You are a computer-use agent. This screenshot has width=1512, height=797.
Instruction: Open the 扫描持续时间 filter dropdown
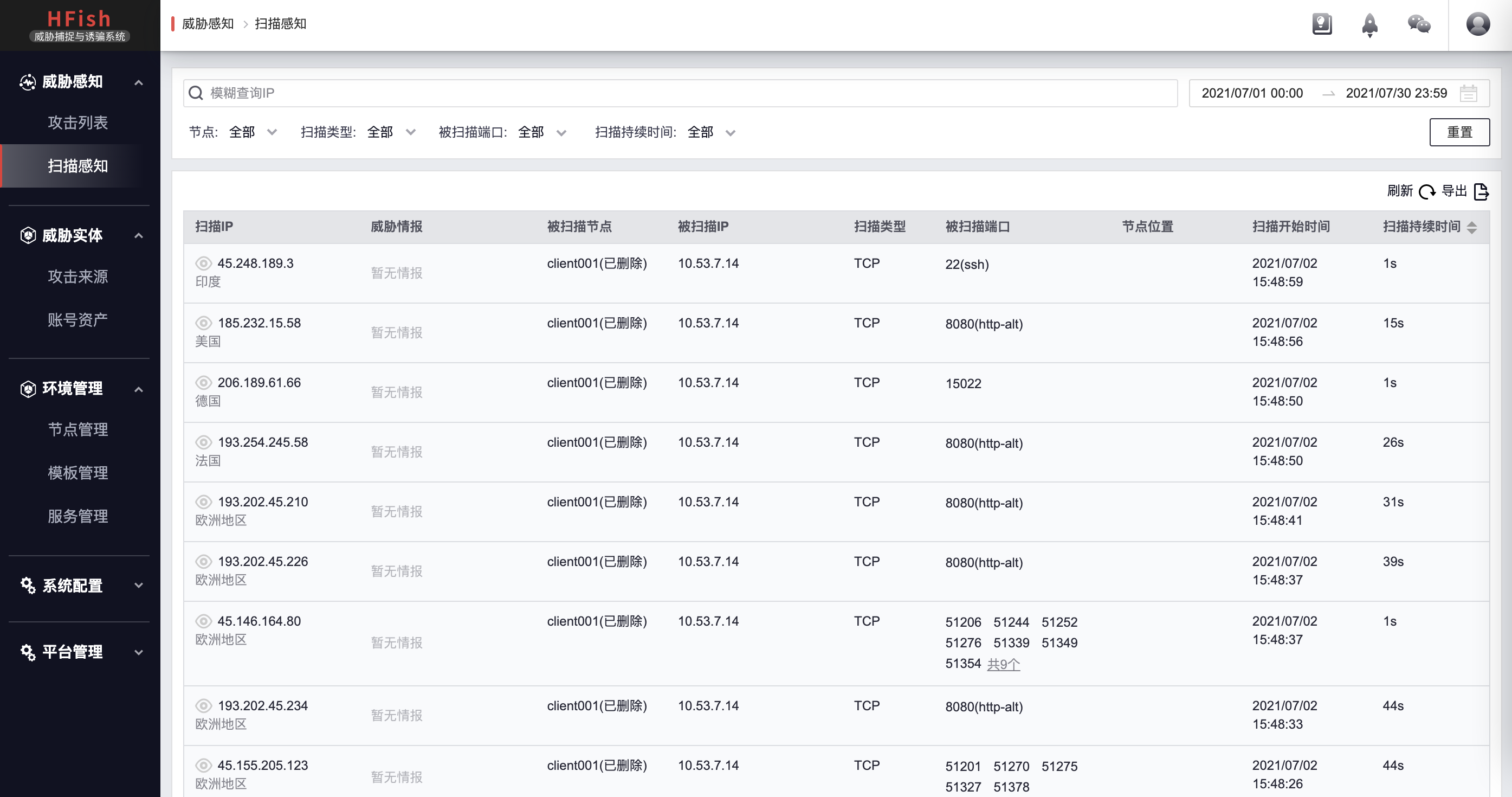(712, 132)
